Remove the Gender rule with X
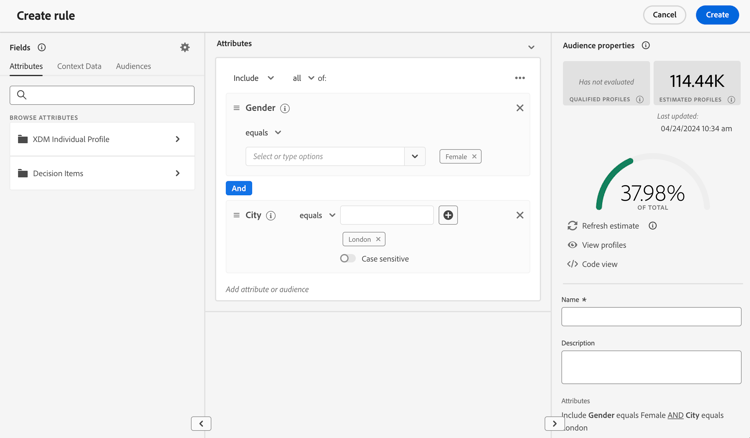 coord(519,108)
